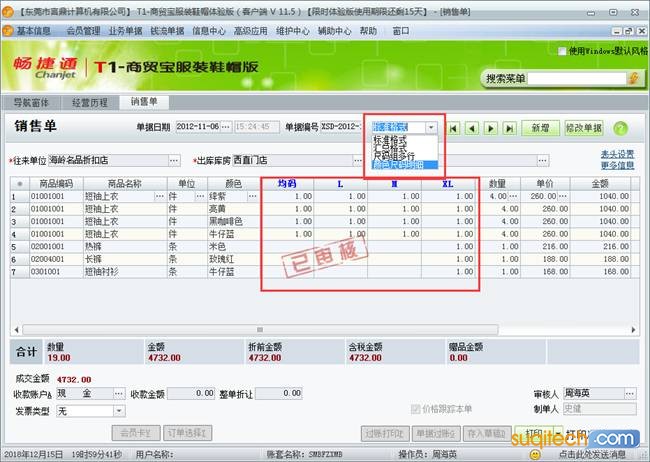Open the 表头设置 link
The width and height of the screenshot is (650, 462).
(617, 154)
